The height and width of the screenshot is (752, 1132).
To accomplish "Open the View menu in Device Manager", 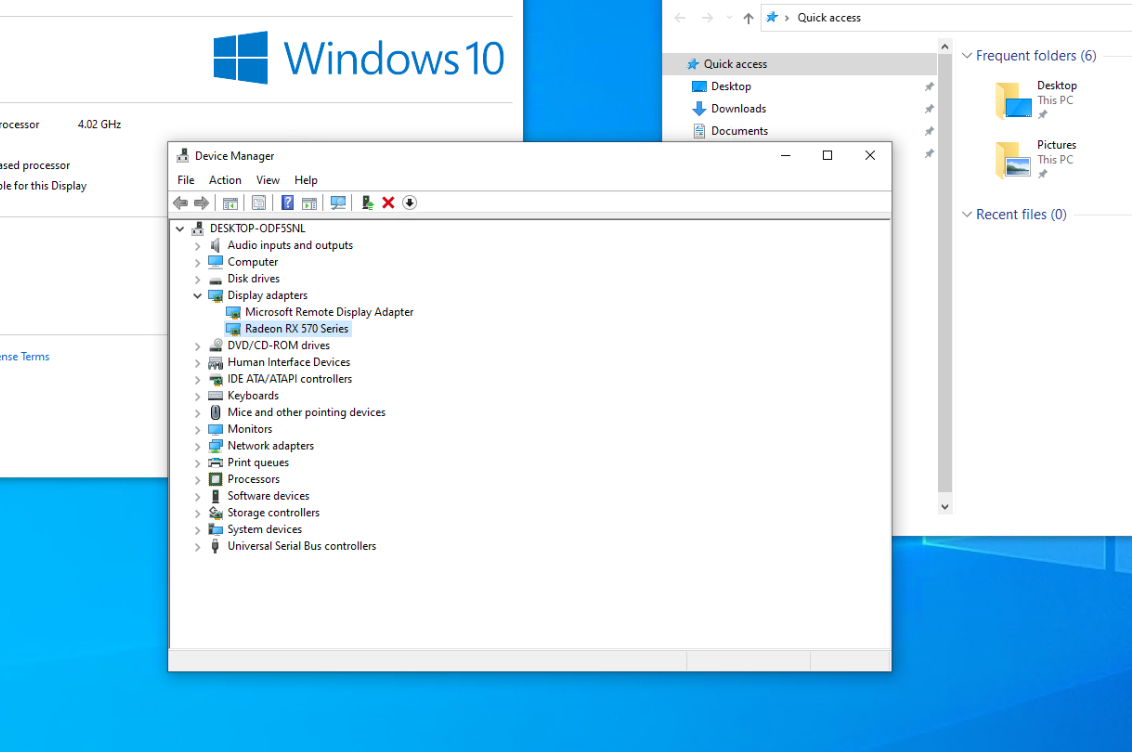I will [267, 180].
